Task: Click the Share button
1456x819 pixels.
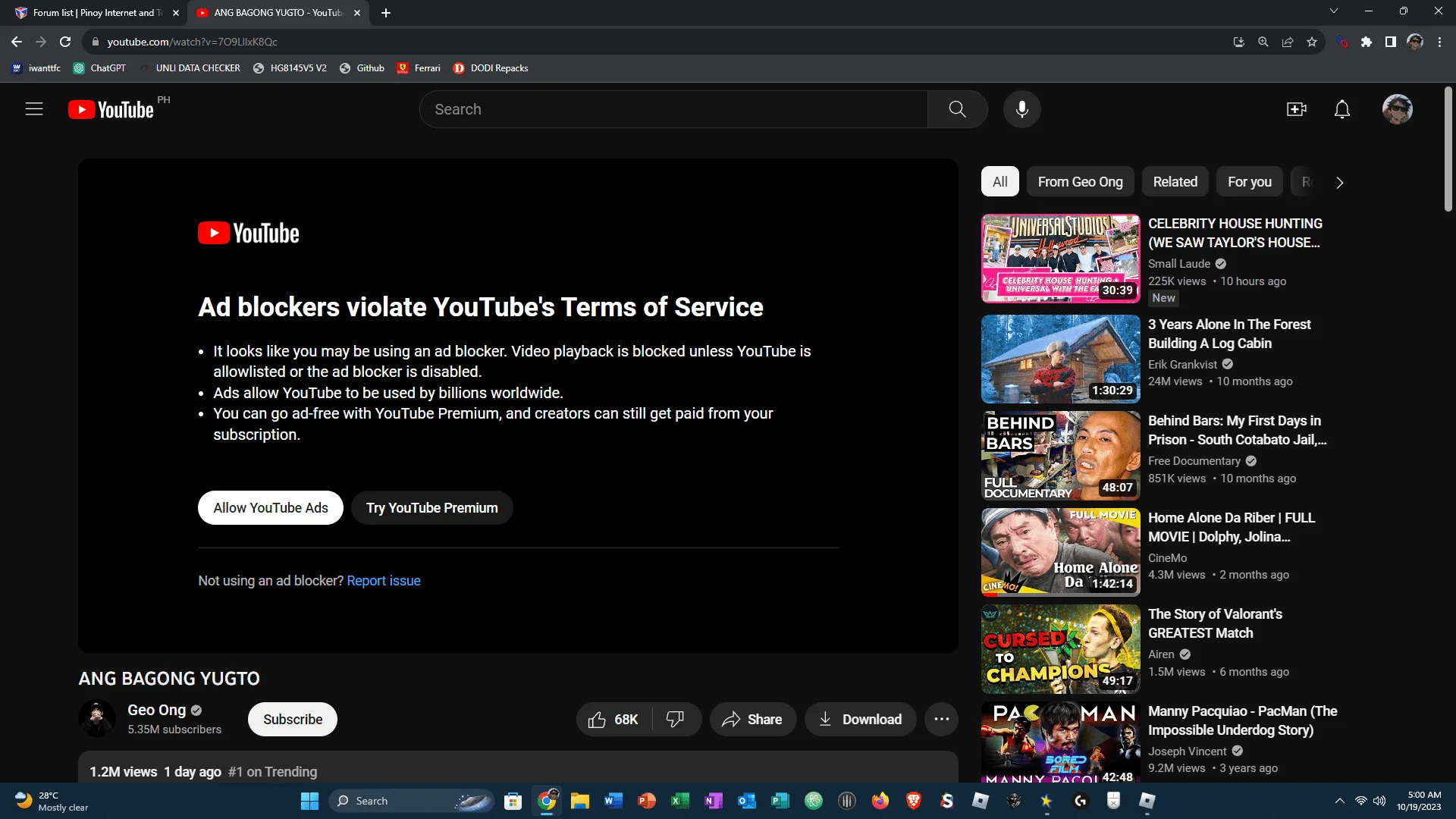Action: click(x=752, y=720)
